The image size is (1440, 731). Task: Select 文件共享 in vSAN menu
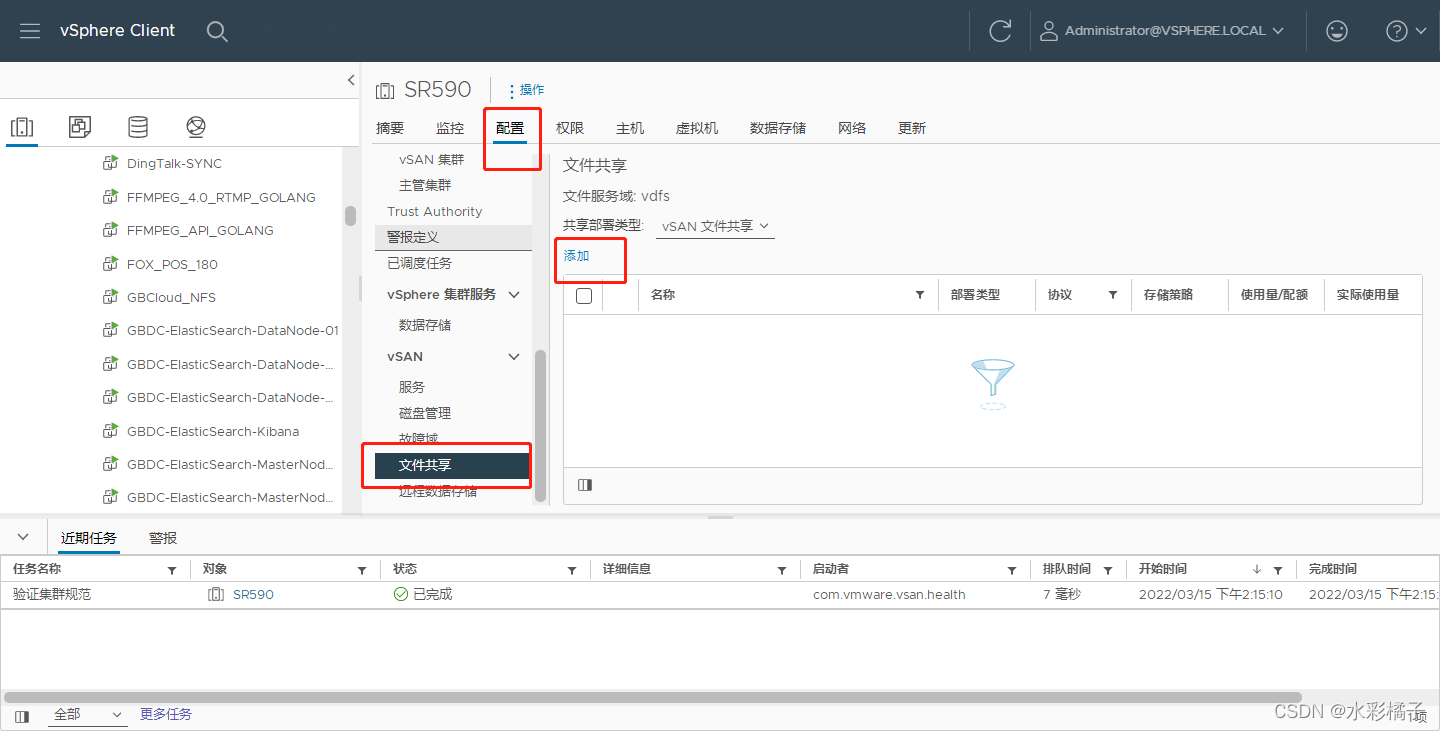(x=452, y=465)
